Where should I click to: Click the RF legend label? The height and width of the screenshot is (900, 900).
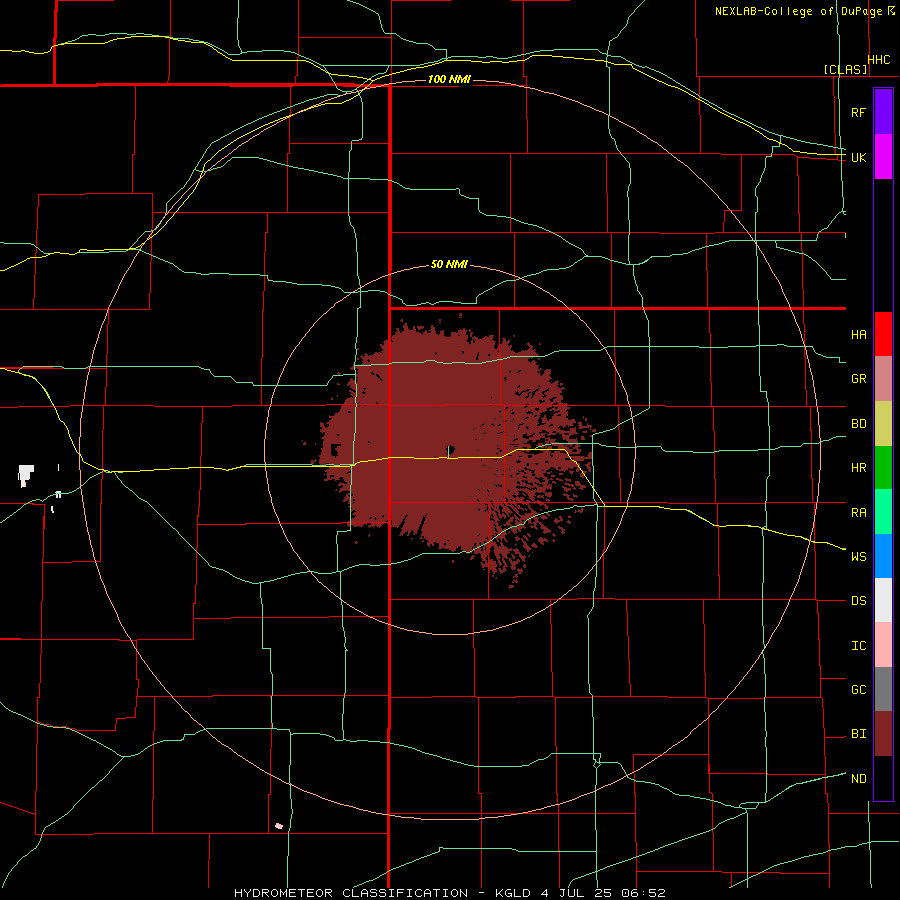point(859,112)
